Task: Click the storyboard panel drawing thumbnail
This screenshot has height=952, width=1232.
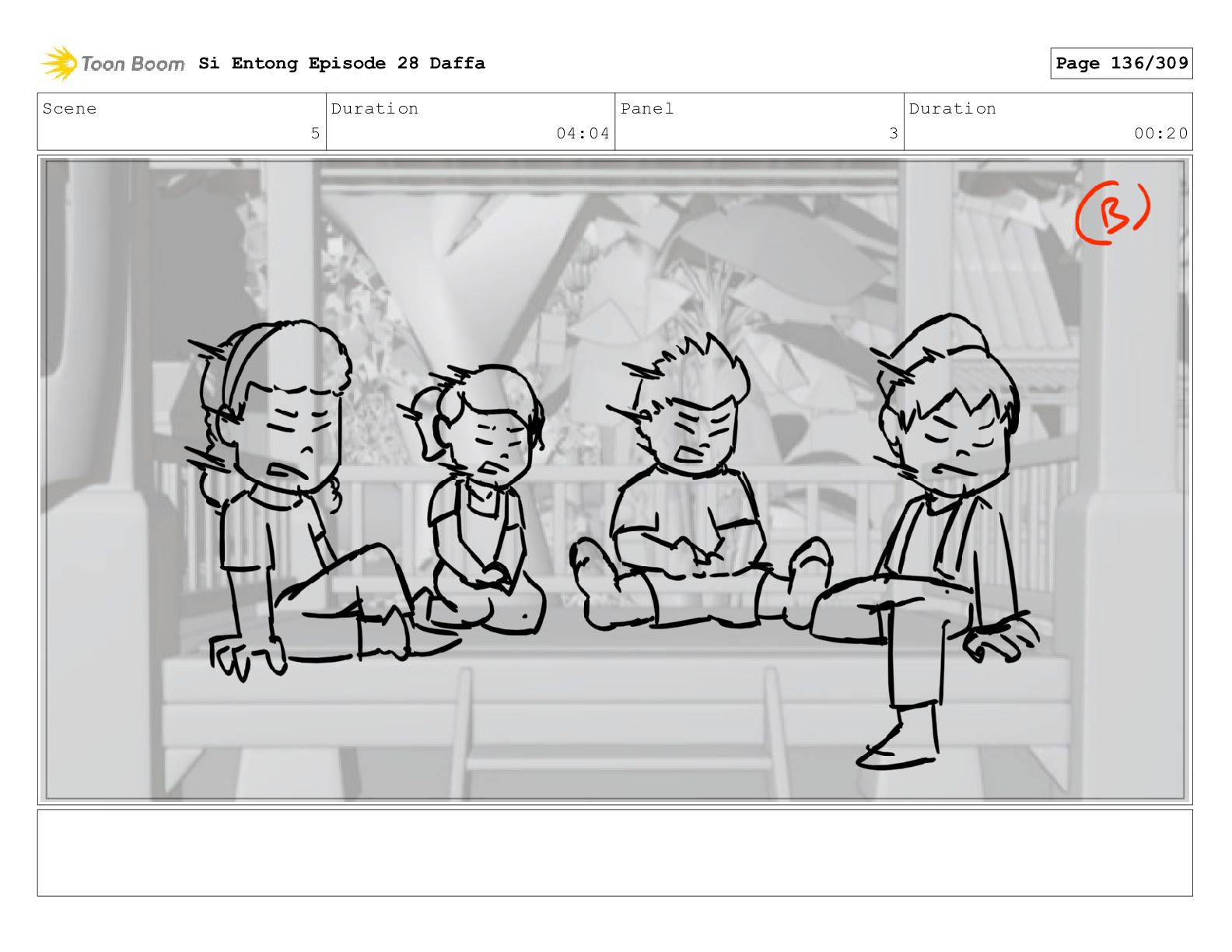Action: pyautogui.click(x=615, y=480)
